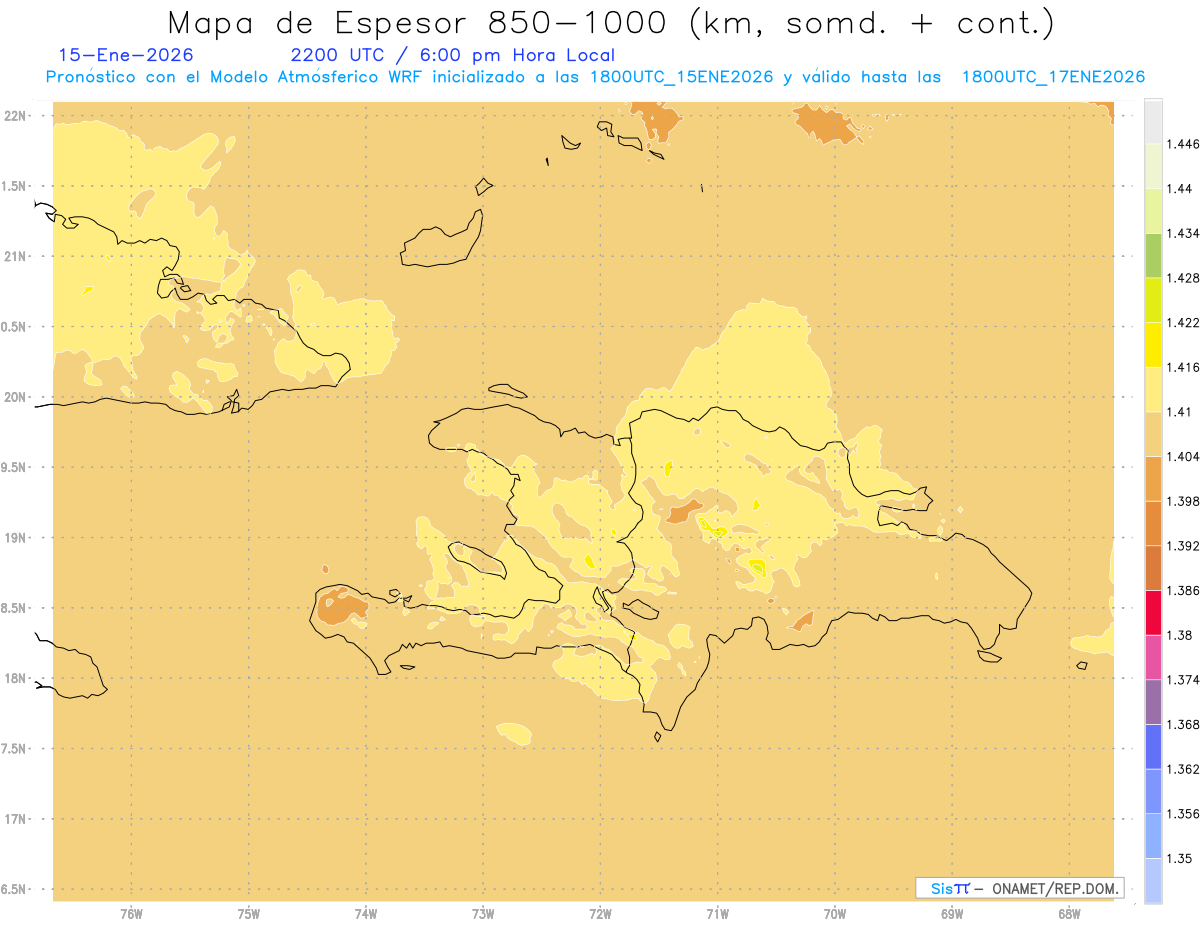Image resolution: width=1200 pixels, height=927 pixels.
Task: Pick the purple swatch between 1.368 and 1.374
Action: (1153, 702)
